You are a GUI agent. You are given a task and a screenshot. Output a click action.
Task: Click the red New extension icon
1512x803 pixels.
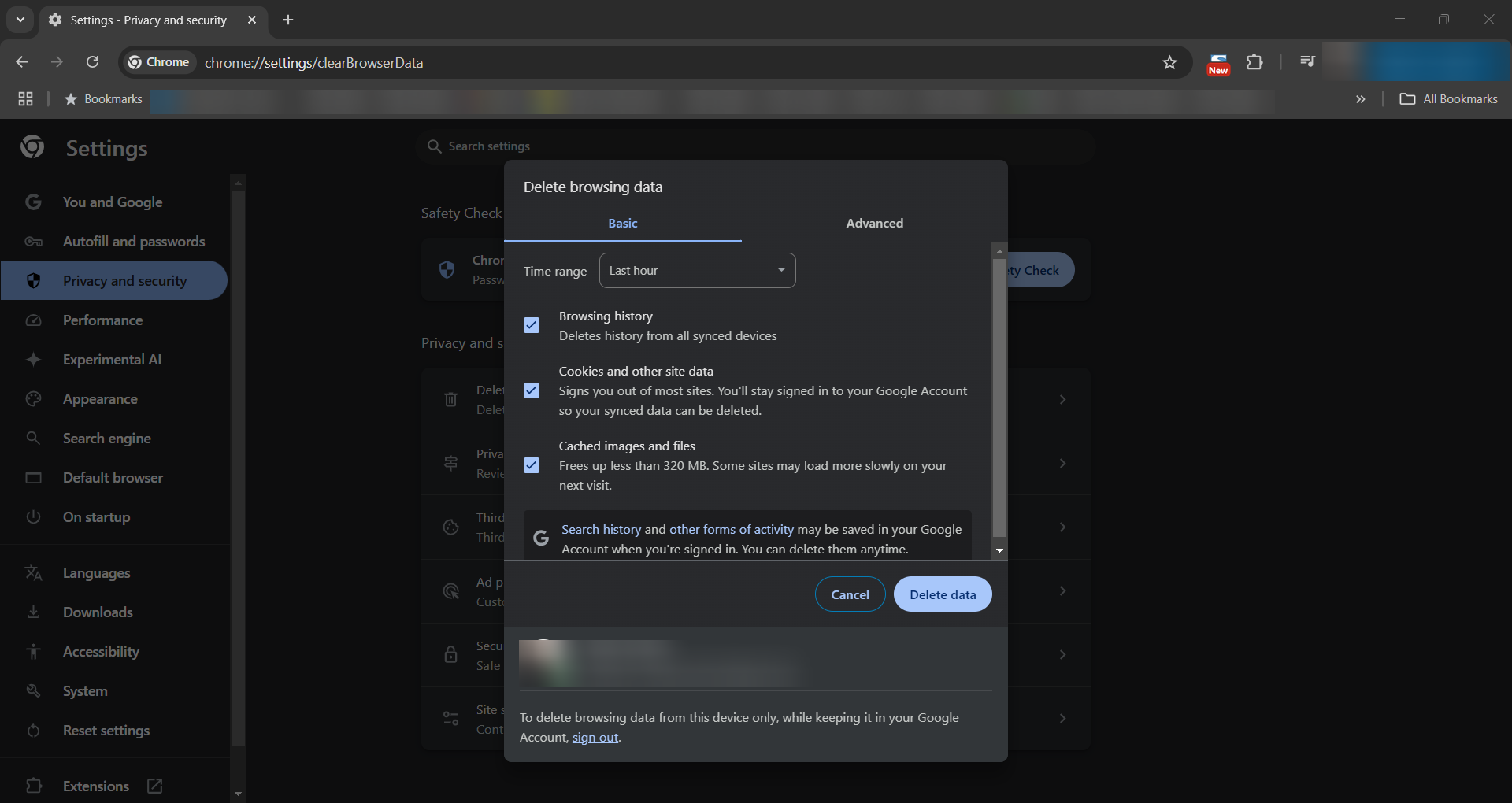point(1218,64)
